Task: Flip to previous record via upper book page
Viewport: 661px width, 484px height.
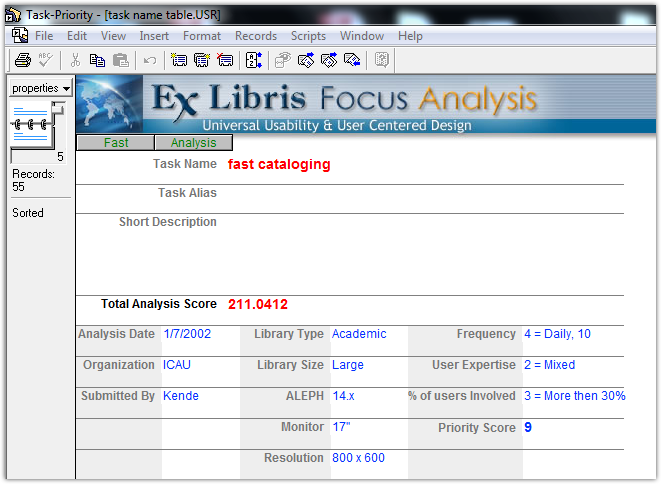Action: click(x=30, y=112)
